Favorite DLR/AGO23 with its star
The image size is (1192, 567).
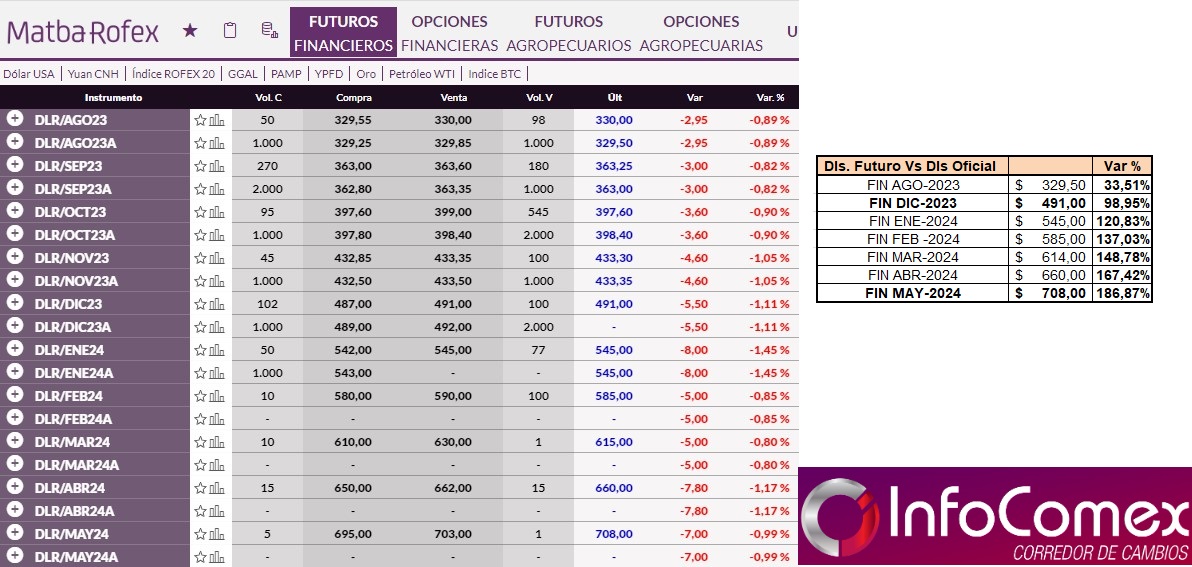[x=200, y=120]
